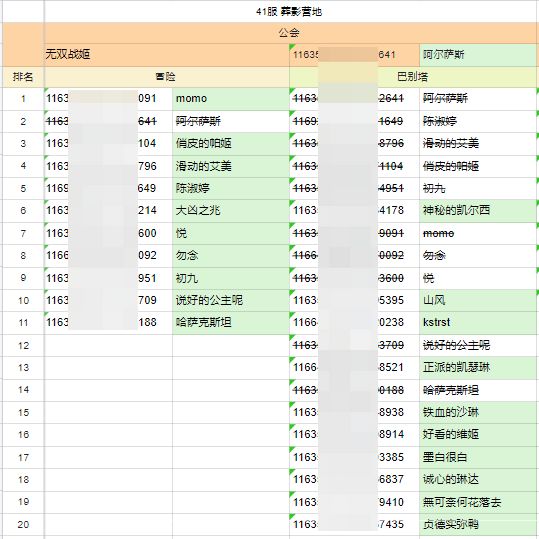Click the '排名' column header cell
This screenshot has height=539, width=539.
tap(23, 77)
